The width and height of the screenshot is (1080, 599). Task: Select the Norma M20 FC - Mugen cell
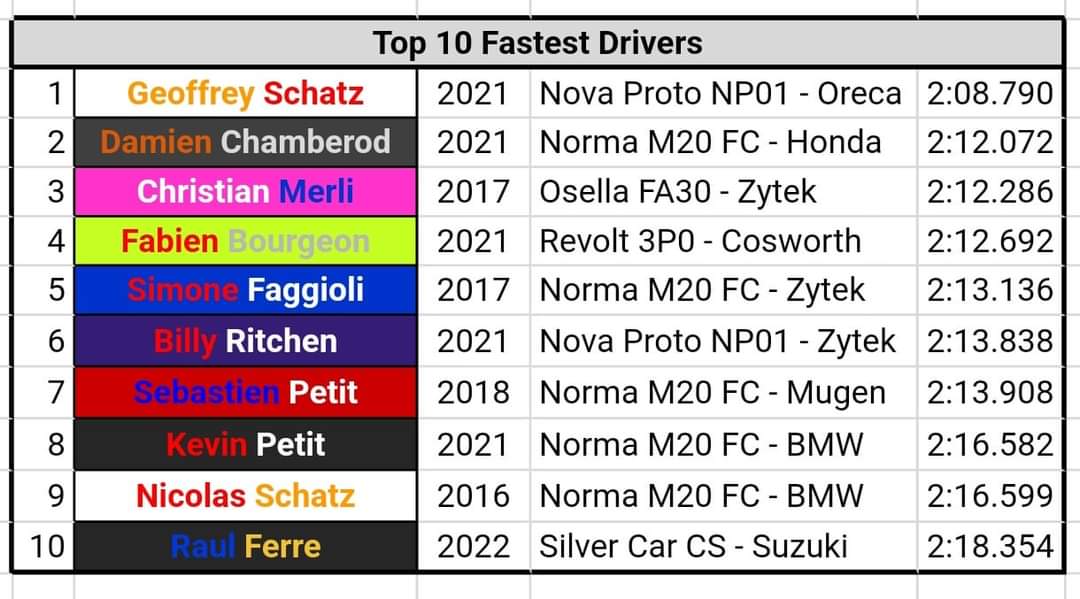pos(712,392)
